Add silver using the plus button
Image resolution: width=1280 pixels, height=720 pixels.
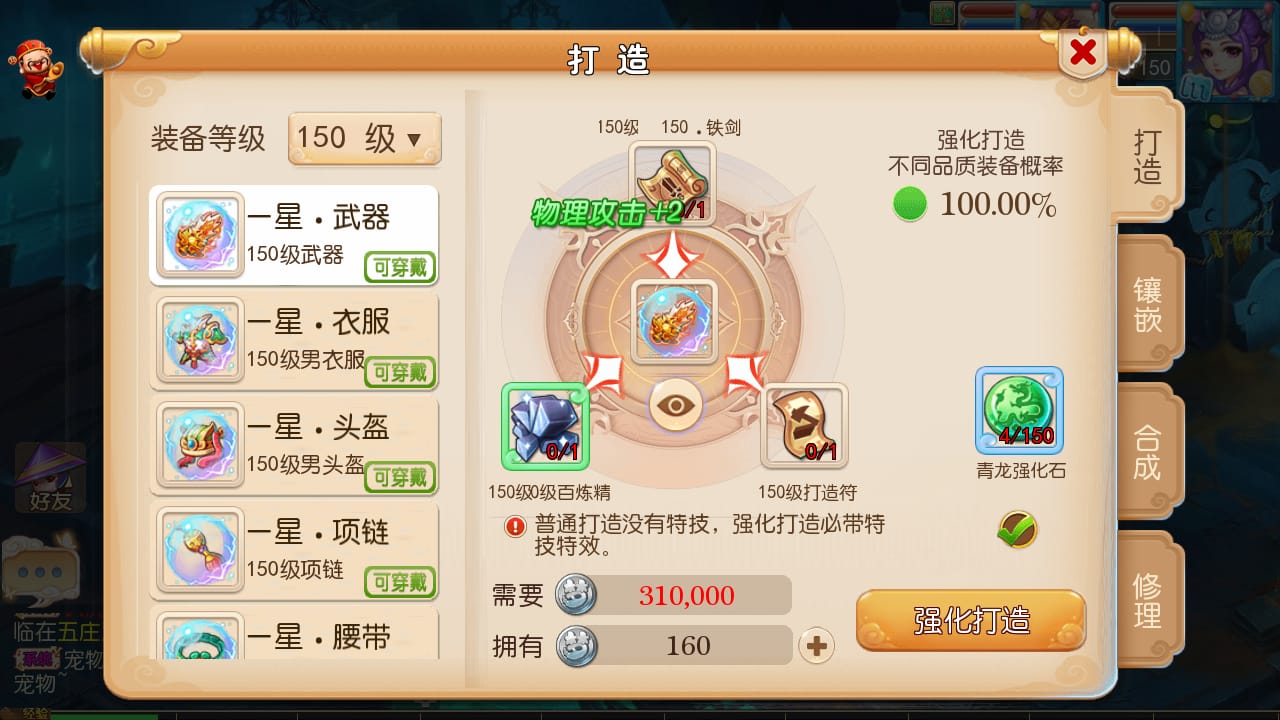pyautogui.click(x=816, y=646)
